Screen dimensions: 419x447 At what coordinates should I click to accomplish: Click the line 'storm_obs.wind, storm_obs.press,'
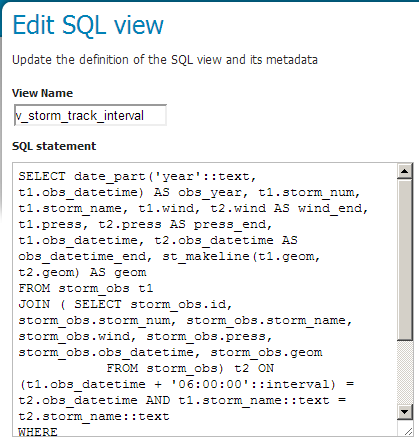point(145,336)
